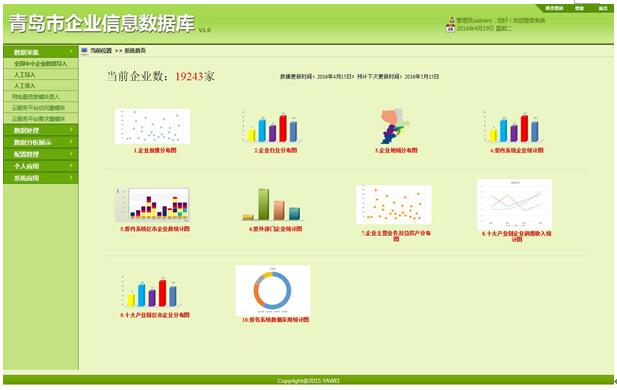
Task: Open the 4.委内系统企业统计图 bar chart thumbnail
Action: click(514, 127)
